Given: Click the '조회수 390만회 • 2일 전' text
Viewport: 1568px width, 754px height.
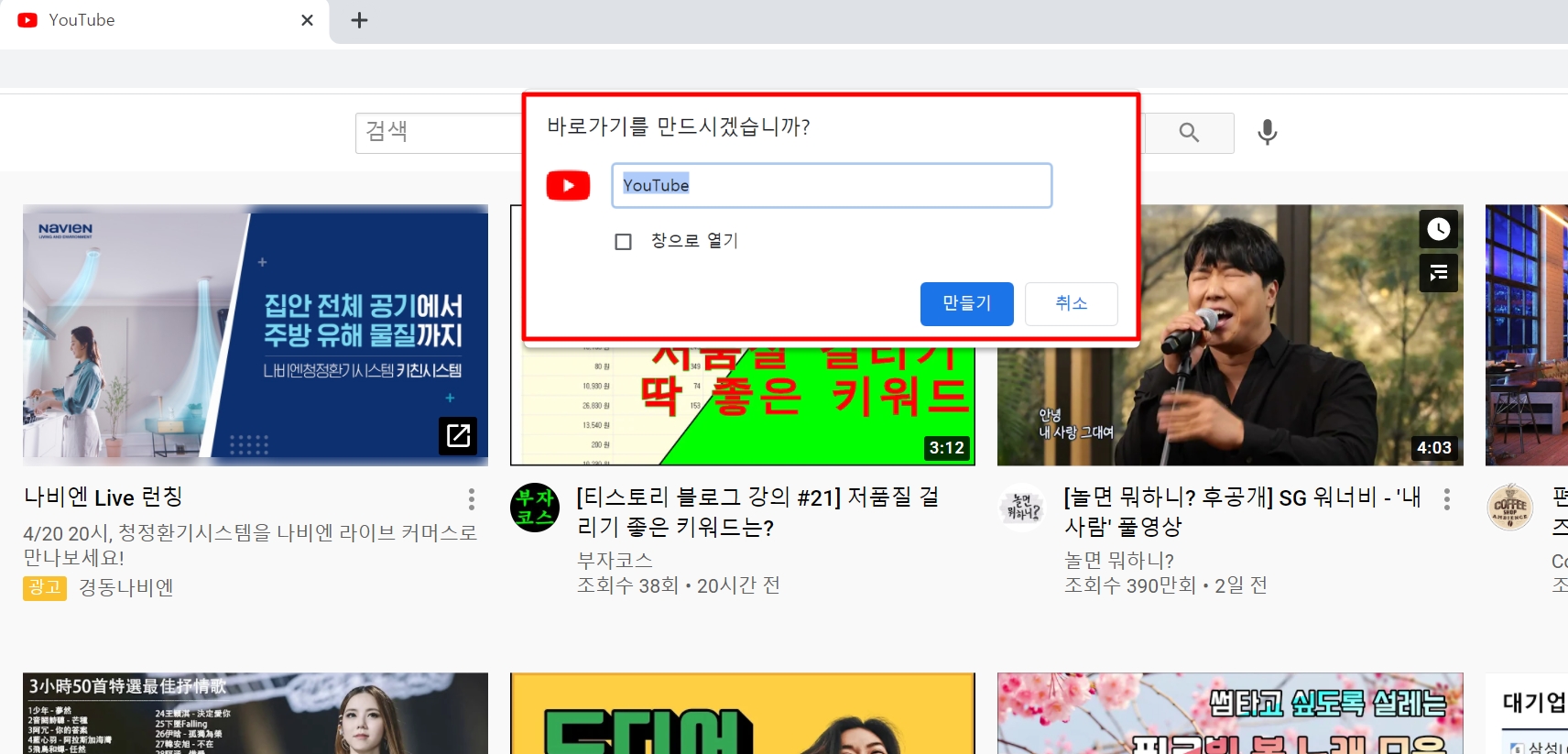Looking at the screenshot, I should click(1166, 585).
